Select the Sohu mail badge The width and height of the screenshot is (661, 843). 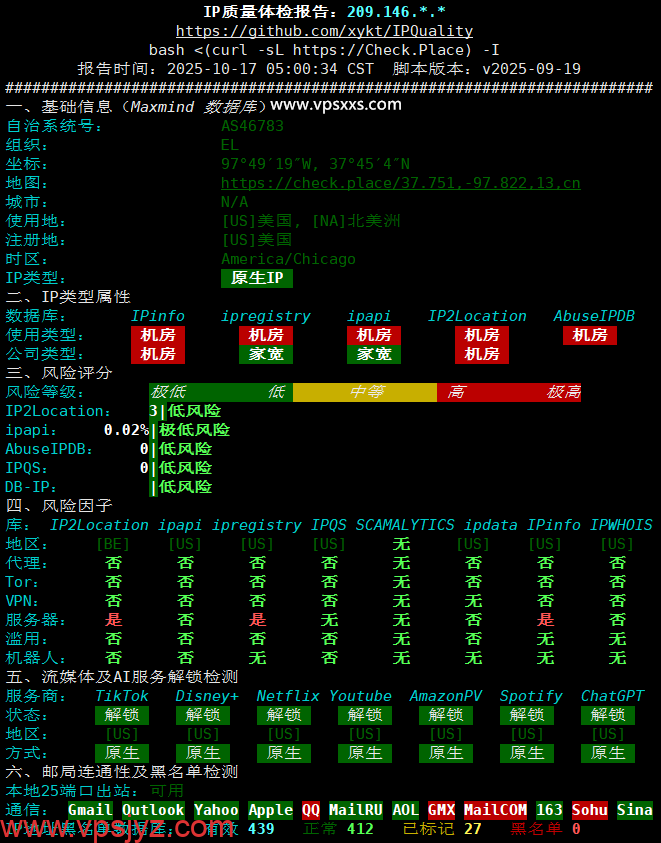(590, 810)
